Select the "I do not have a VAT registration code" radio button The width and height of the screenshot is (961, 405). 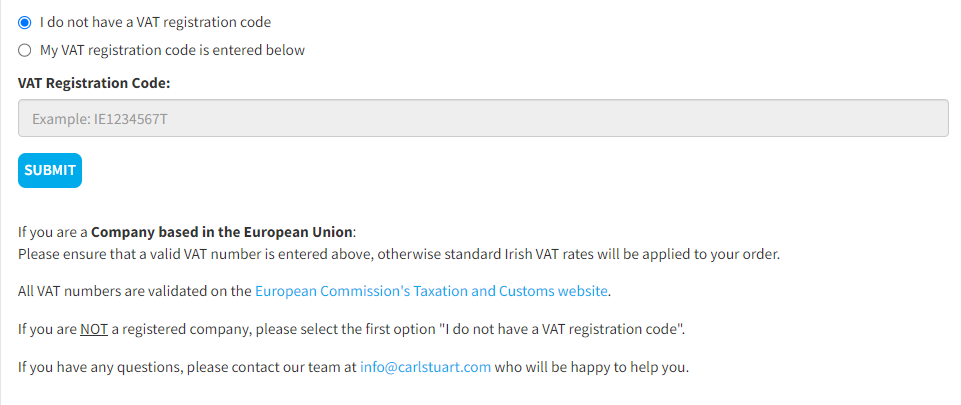(x=25, y=22)
